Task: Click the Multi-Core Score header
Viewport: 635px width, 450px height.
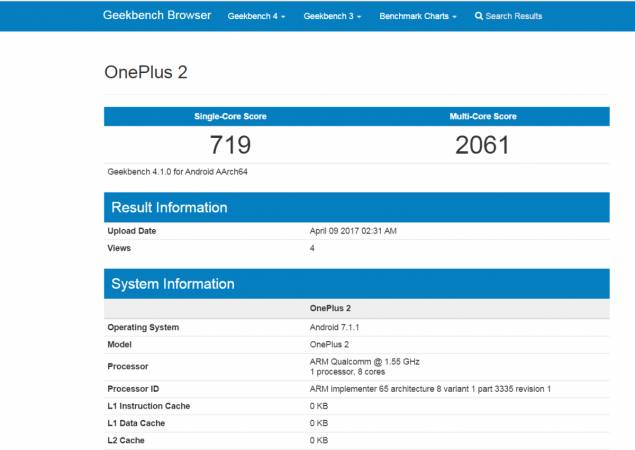Action: [483, 117]
